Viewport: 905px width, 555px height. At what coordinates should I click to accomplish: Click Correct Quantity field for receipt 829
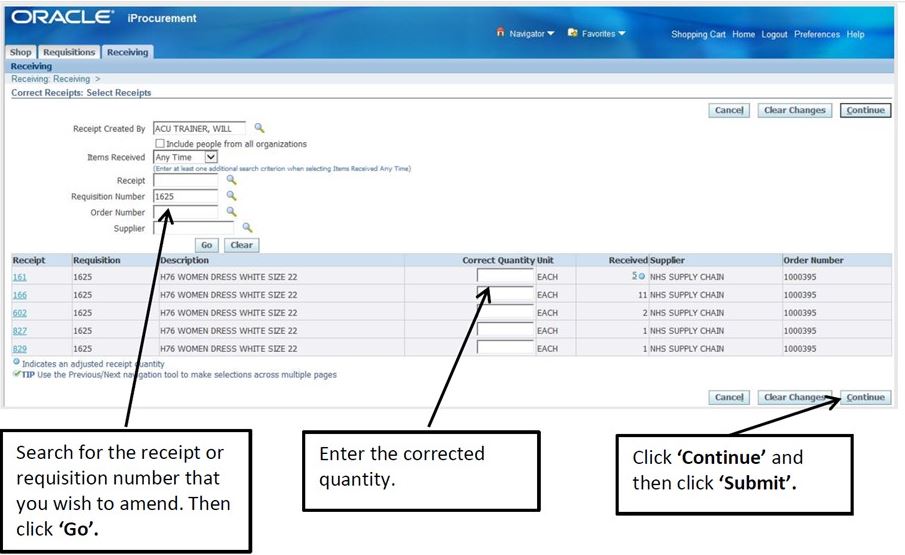[x=506, y=348]
